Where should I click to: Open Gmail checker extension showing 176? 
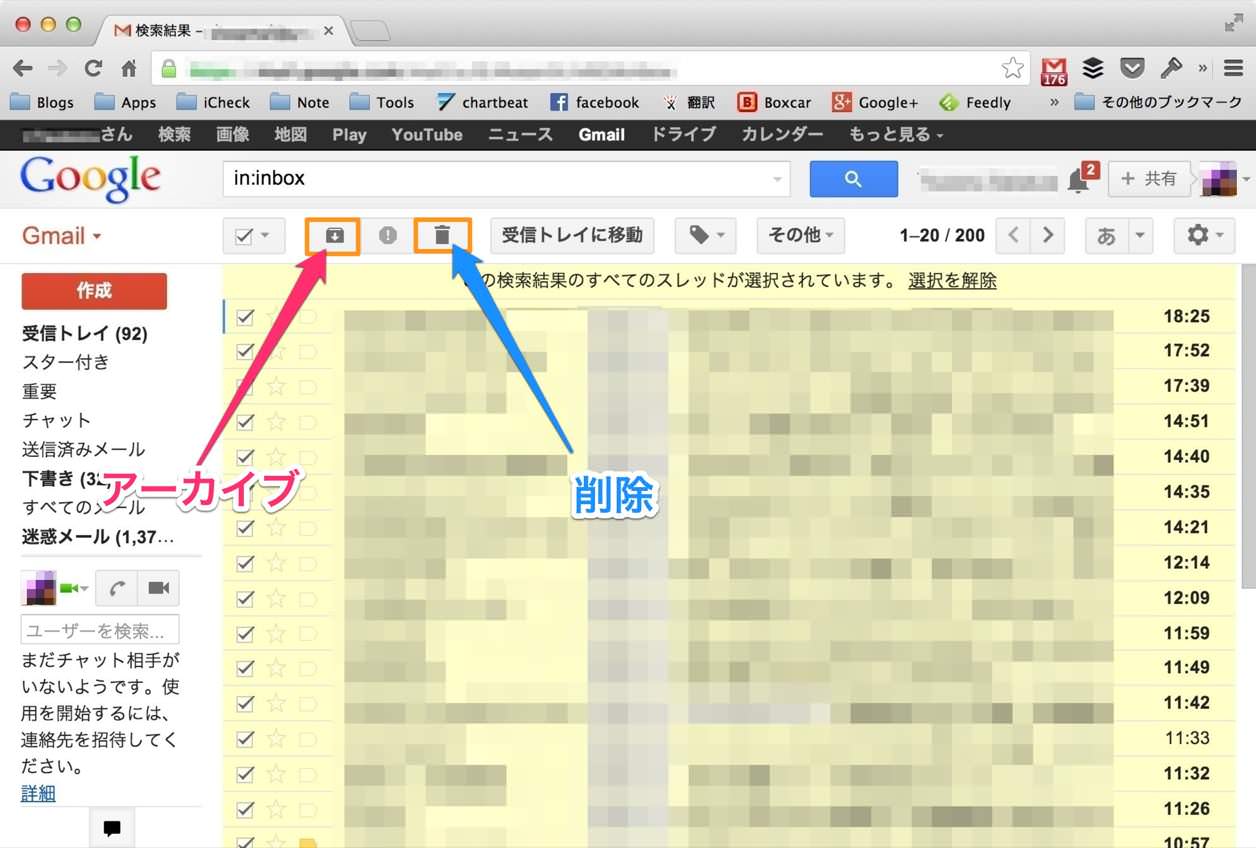(x=1054, y=69)
